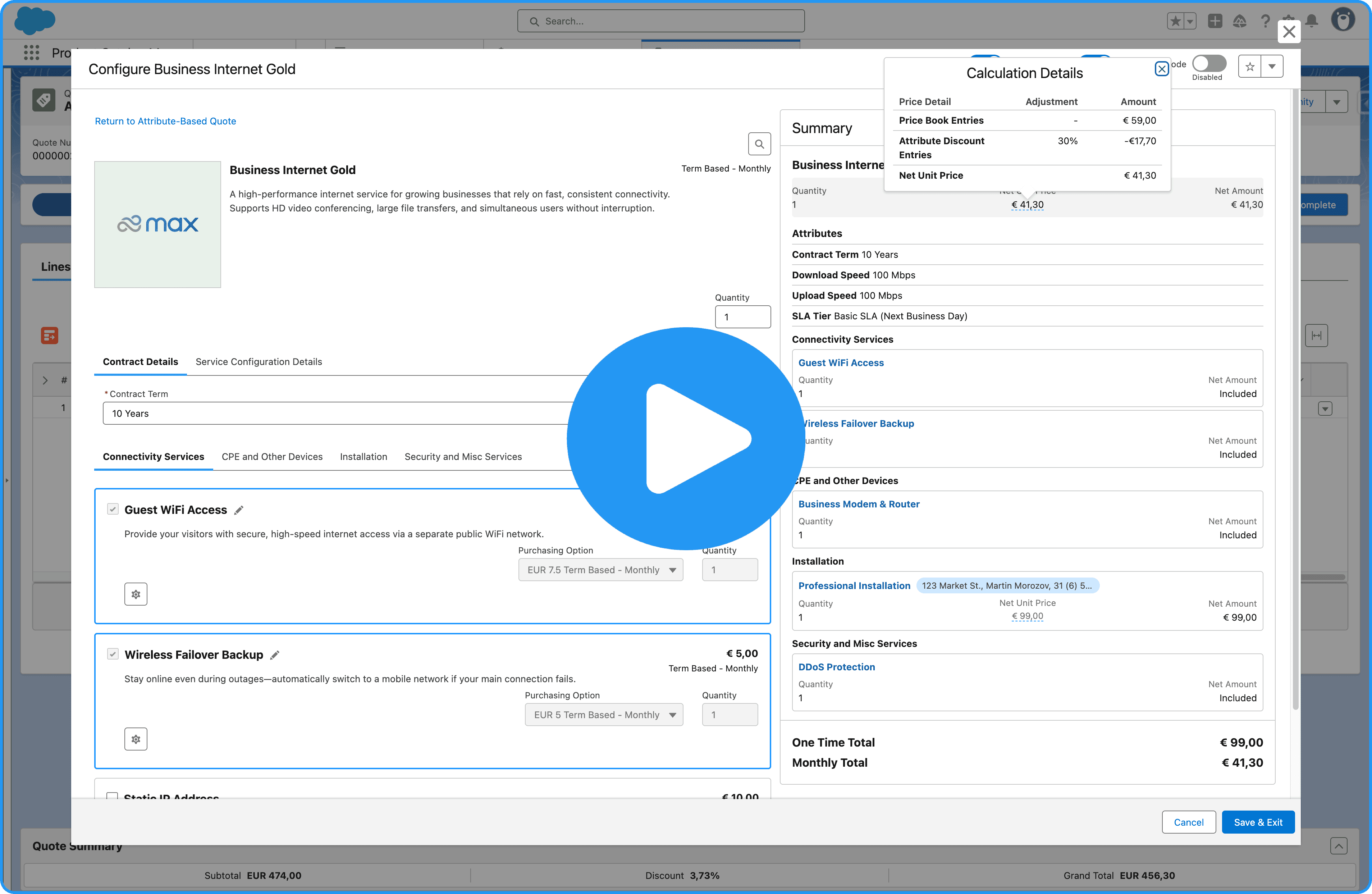Click the favorite star icon in header
The width and height of the screenshot is (1372, 894).
click(x=1249, y=67)
